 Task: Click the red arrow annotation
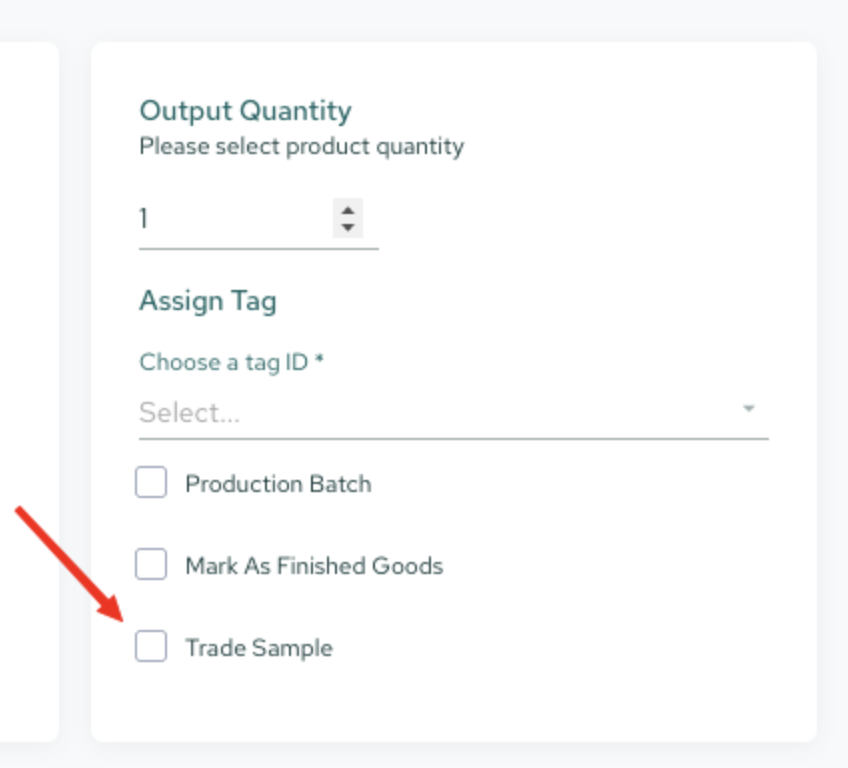70,564
